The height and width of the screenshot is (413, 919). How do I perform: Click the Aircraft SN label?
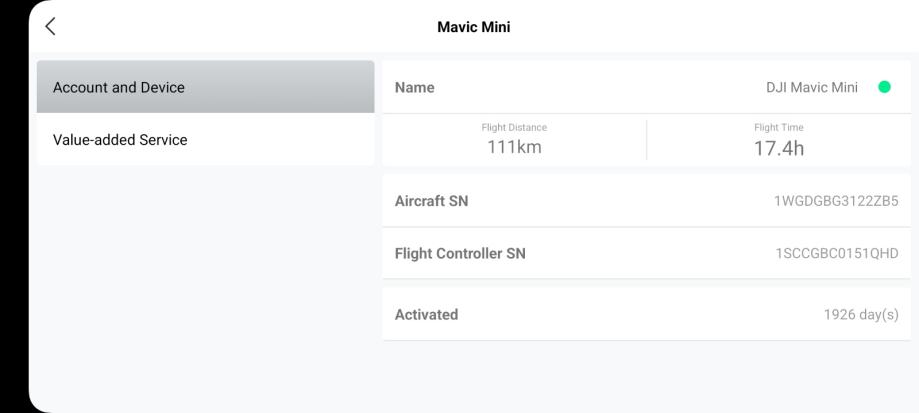pyautogui.click(x=431, y=201)
